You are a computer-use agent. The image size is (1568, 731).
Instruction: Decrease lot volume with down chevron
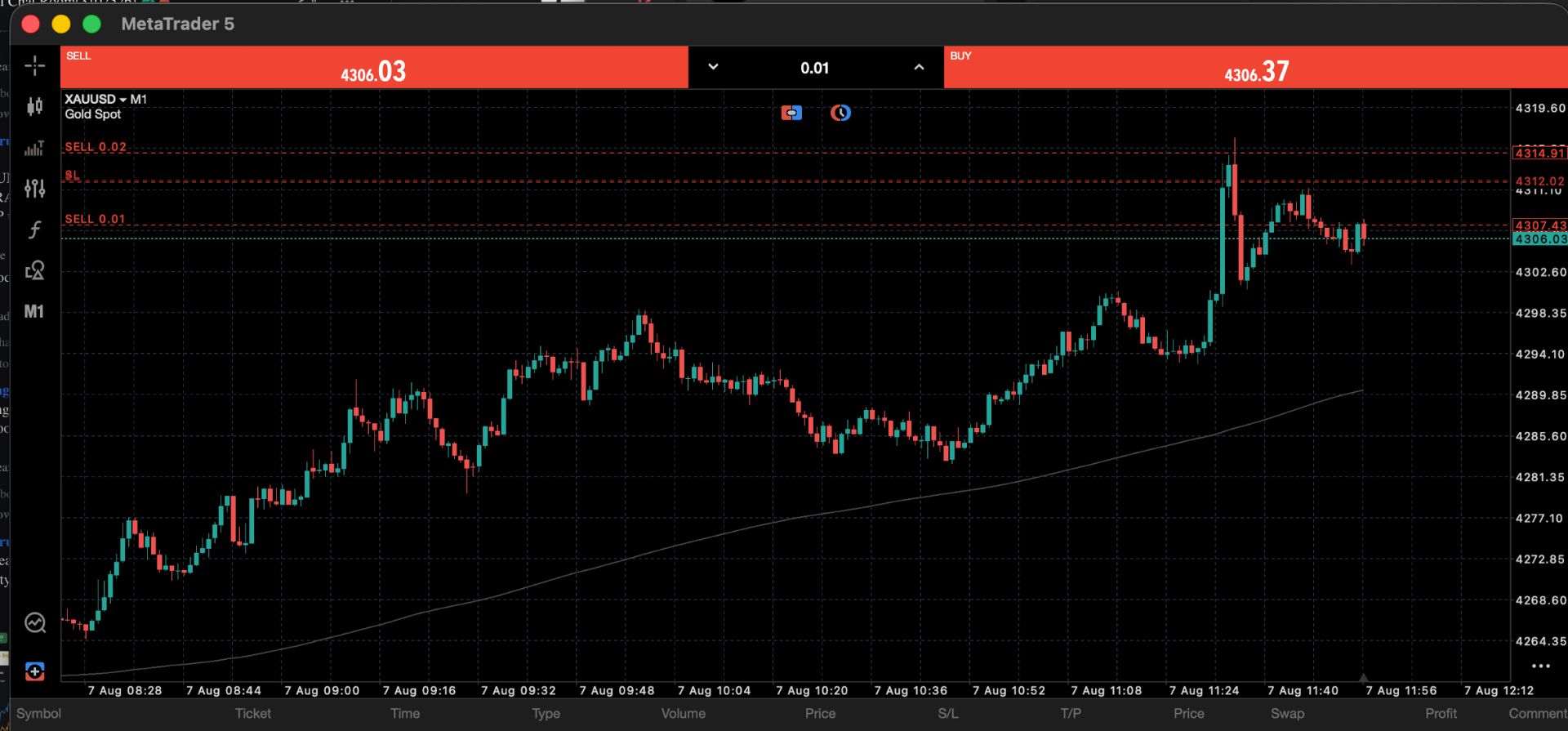point(713,67)
